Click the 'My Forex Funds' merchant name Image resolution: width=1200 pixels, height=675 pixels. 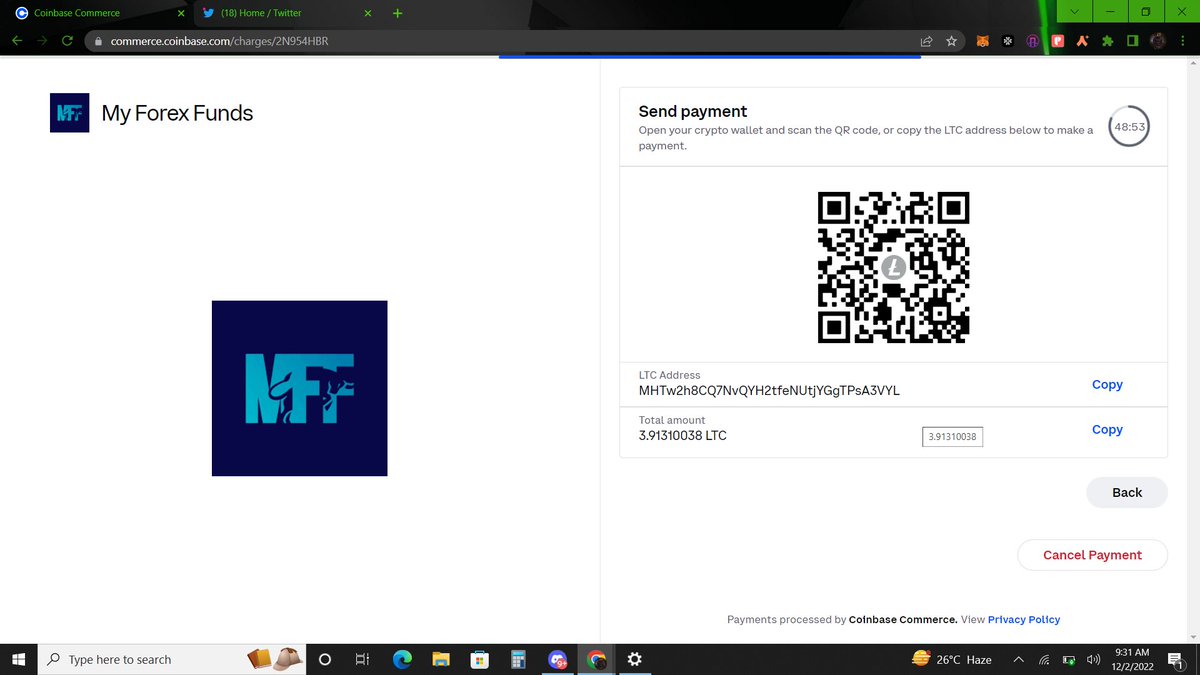[177, 113]
